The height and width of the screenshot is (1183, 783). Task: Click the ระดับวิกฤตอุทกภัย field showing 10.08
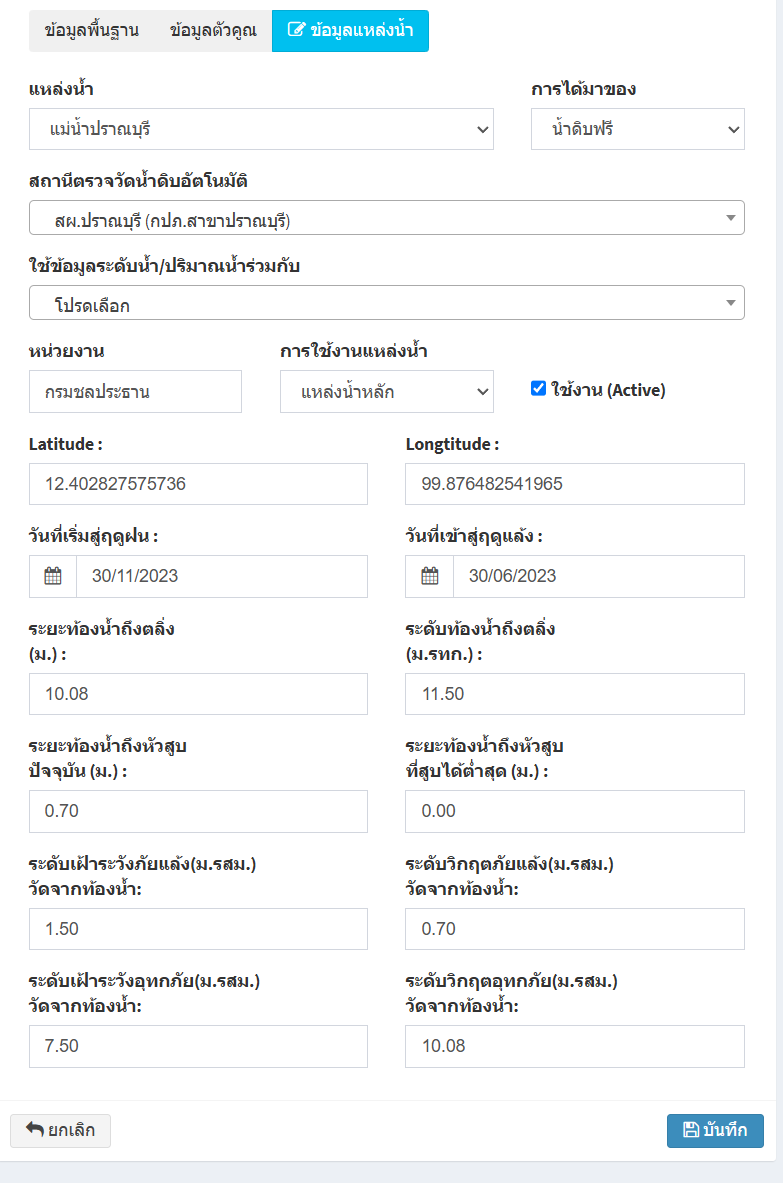575,1046
